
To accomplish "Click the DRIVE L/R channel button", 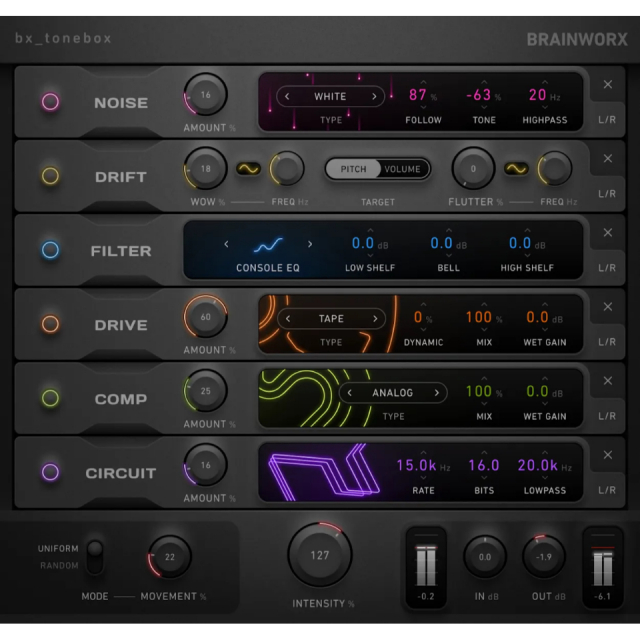I will point(607,342).
